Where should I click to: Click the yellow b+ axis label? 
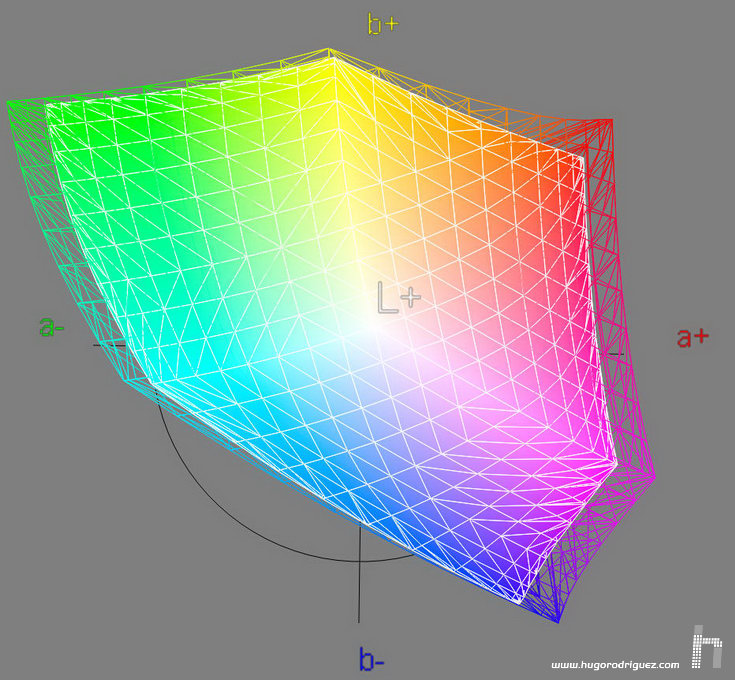(x=383, y=25)
